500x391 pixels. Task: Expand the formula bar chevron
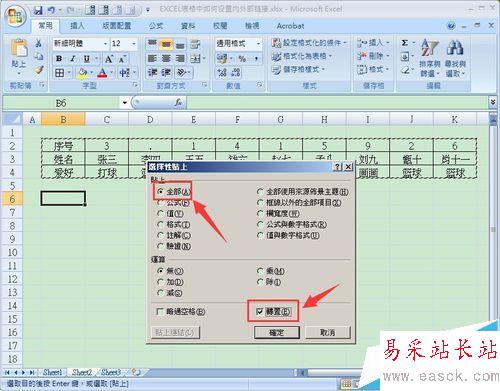pos(493,102)
